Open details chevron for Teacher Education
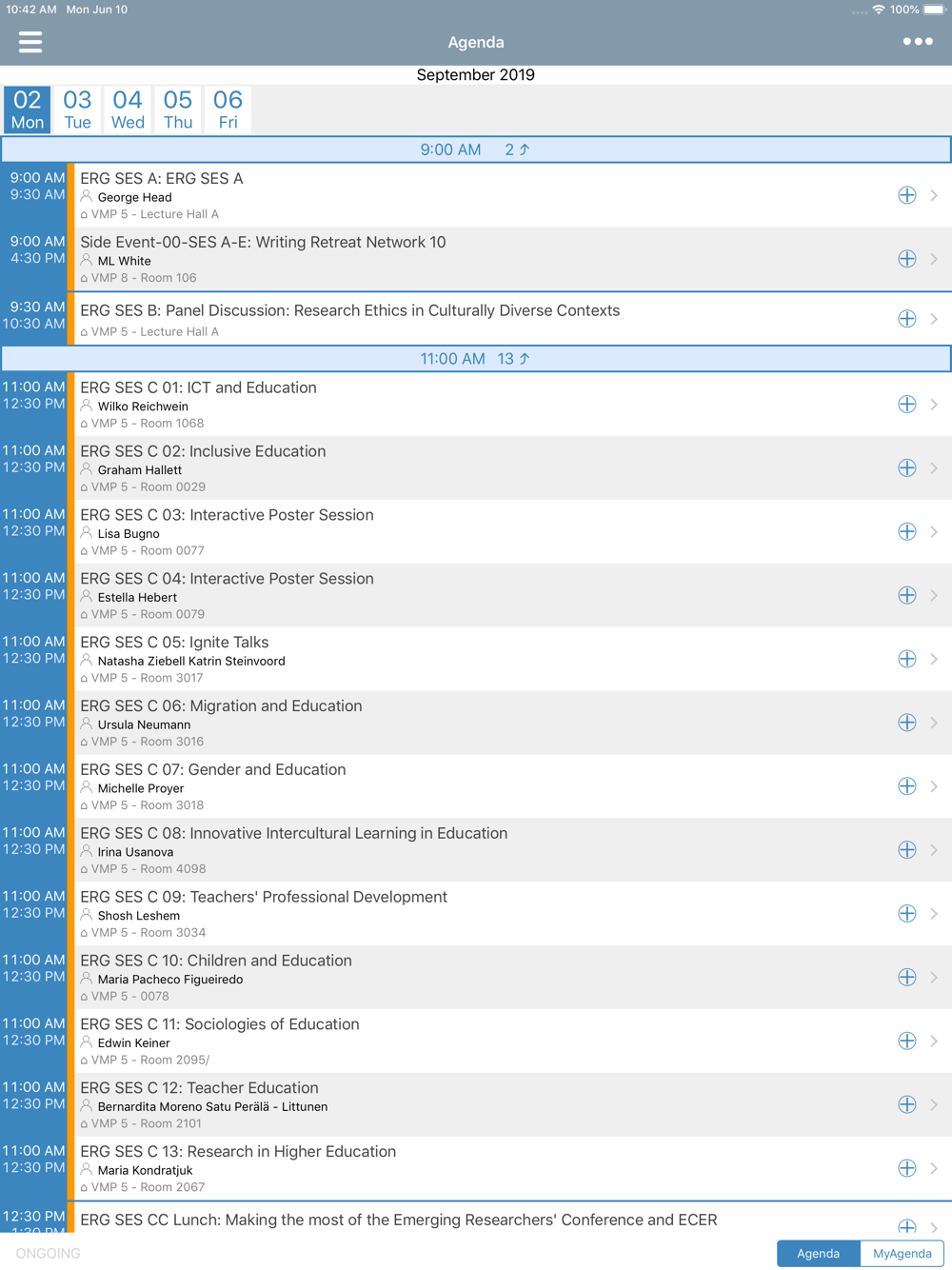Screen dimensions: 952x1270 click(934, 1105)
